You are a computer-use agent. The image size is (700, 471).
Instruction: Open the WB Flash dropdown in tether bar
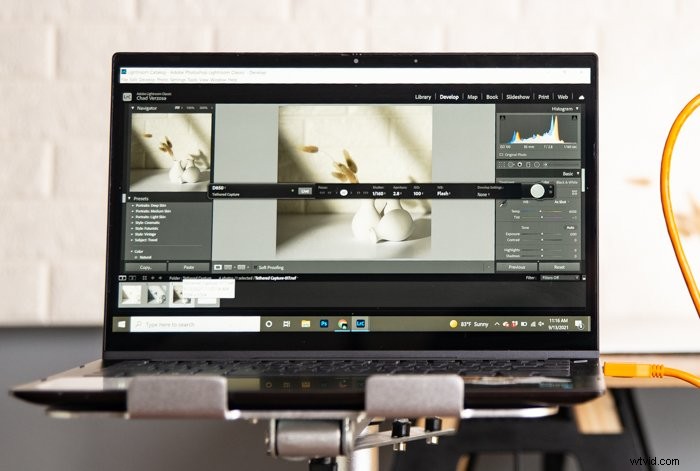[x=443, y=194]
